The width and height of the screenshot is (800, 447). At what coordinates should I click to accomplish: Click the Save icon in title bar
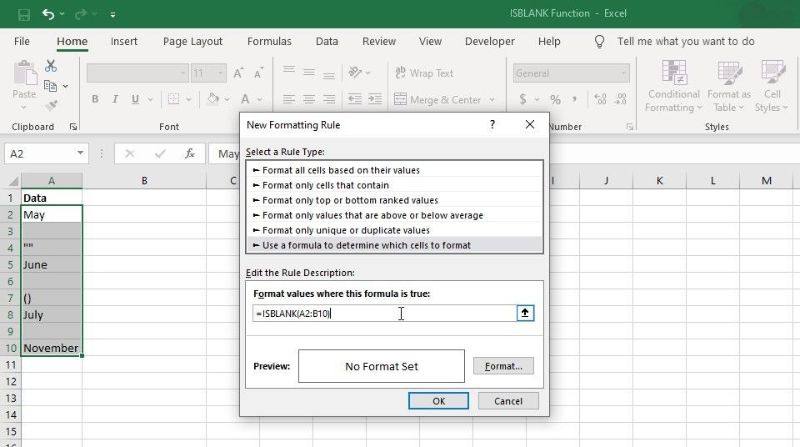tap(24, 14)
